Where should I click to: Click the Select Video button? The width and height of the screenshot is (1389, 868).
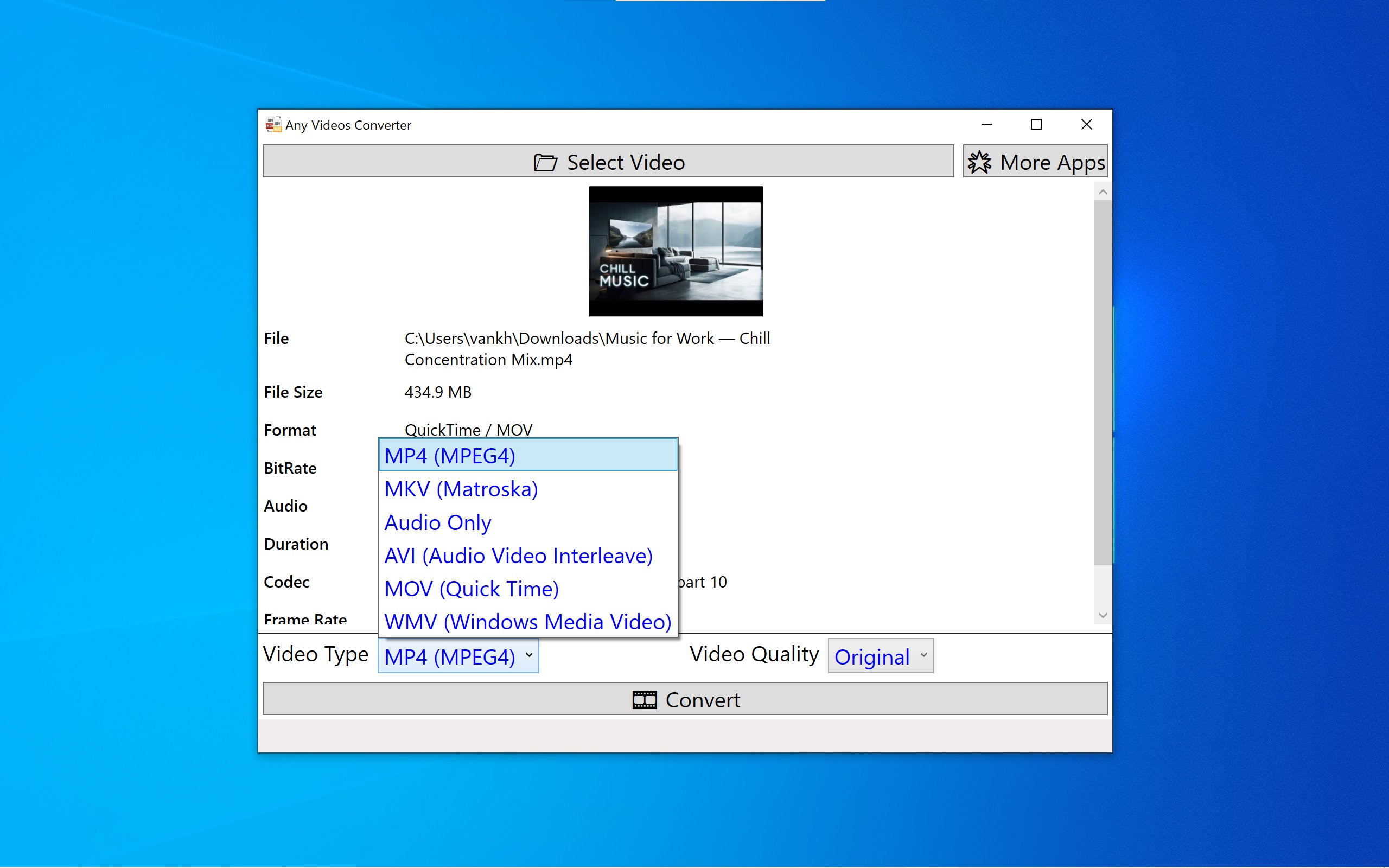tap(608, 161)
